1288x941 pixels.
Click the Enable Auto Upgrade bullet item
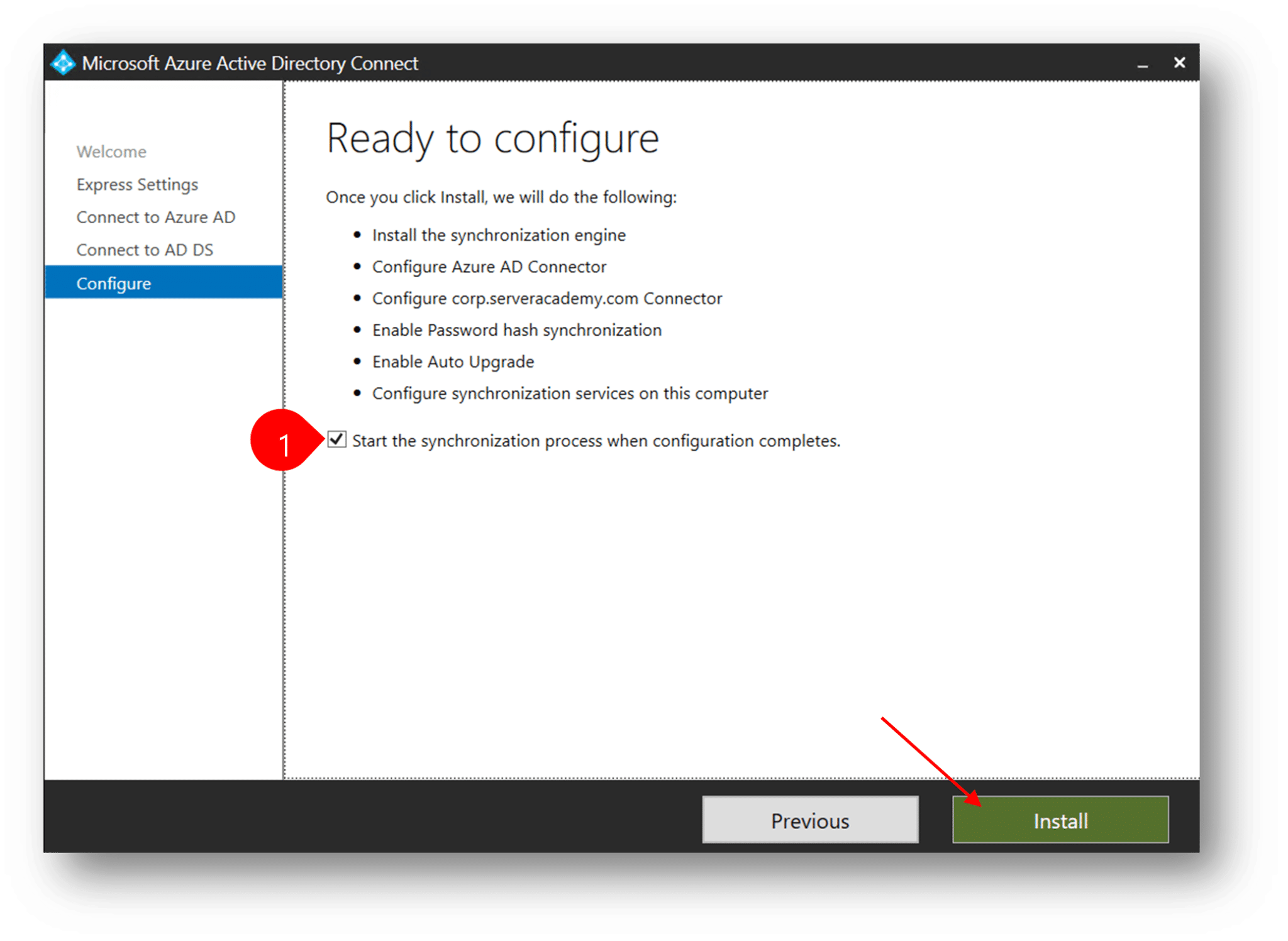453,361
